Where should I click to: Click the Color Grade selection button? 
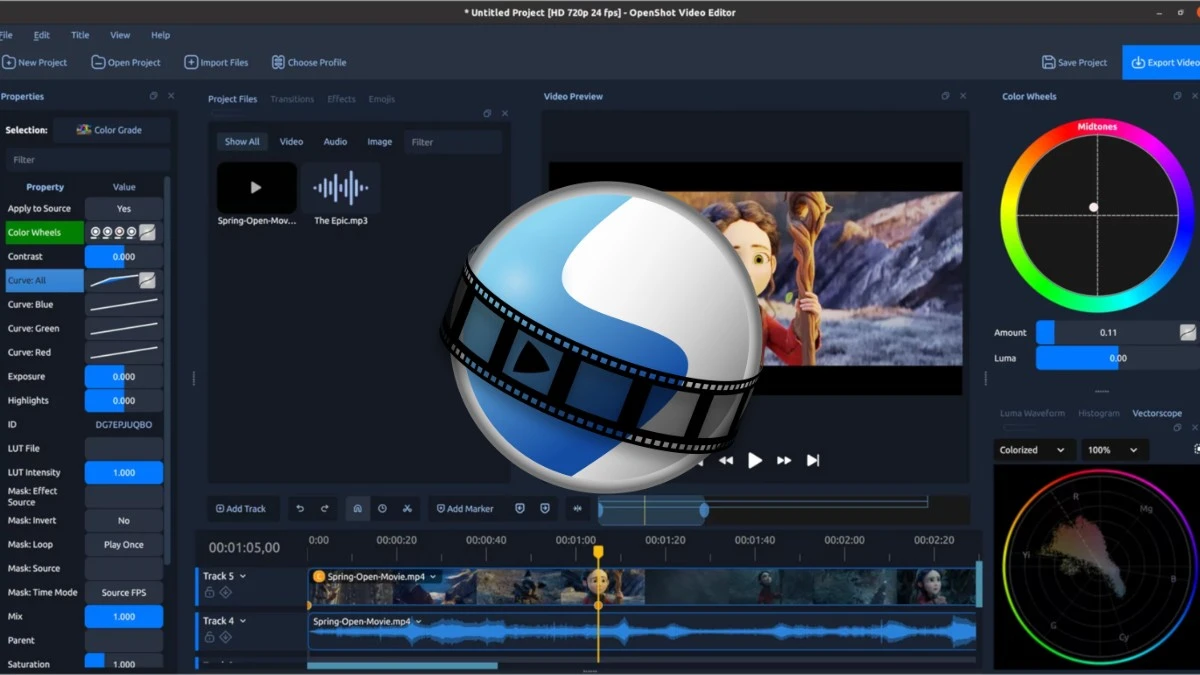(x=111, y=130)
